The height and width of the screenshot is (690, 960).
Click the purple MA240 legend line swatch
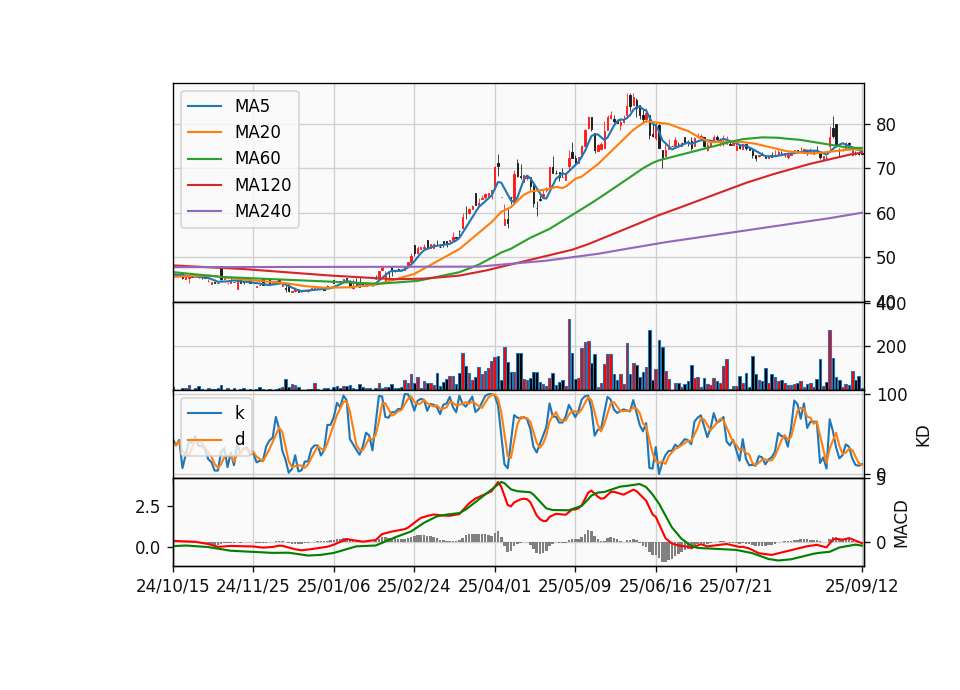tap(204, 211)
